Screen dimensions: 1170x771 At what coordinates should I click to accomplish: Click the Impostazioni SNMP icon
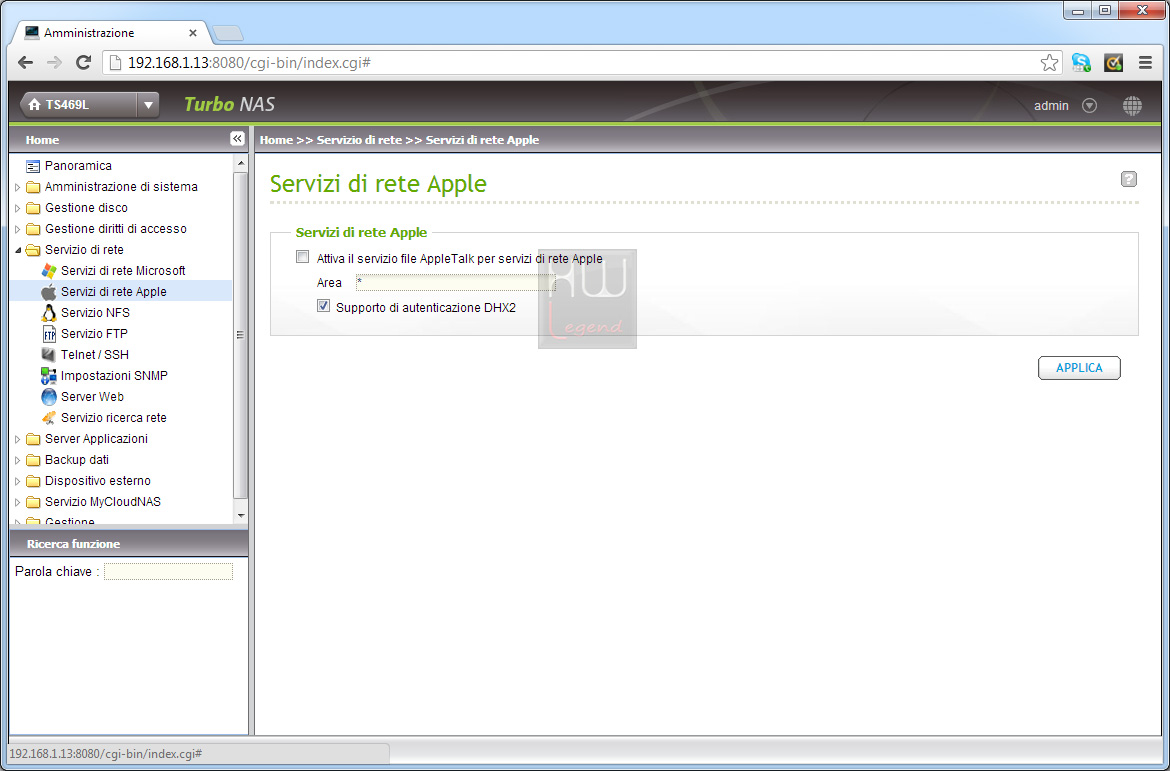click(x=49, y=375)
